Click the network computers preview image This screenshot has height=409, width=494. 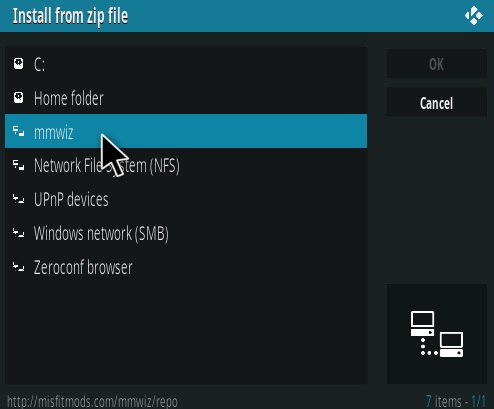pyautogui.click(x=437, y=334)
